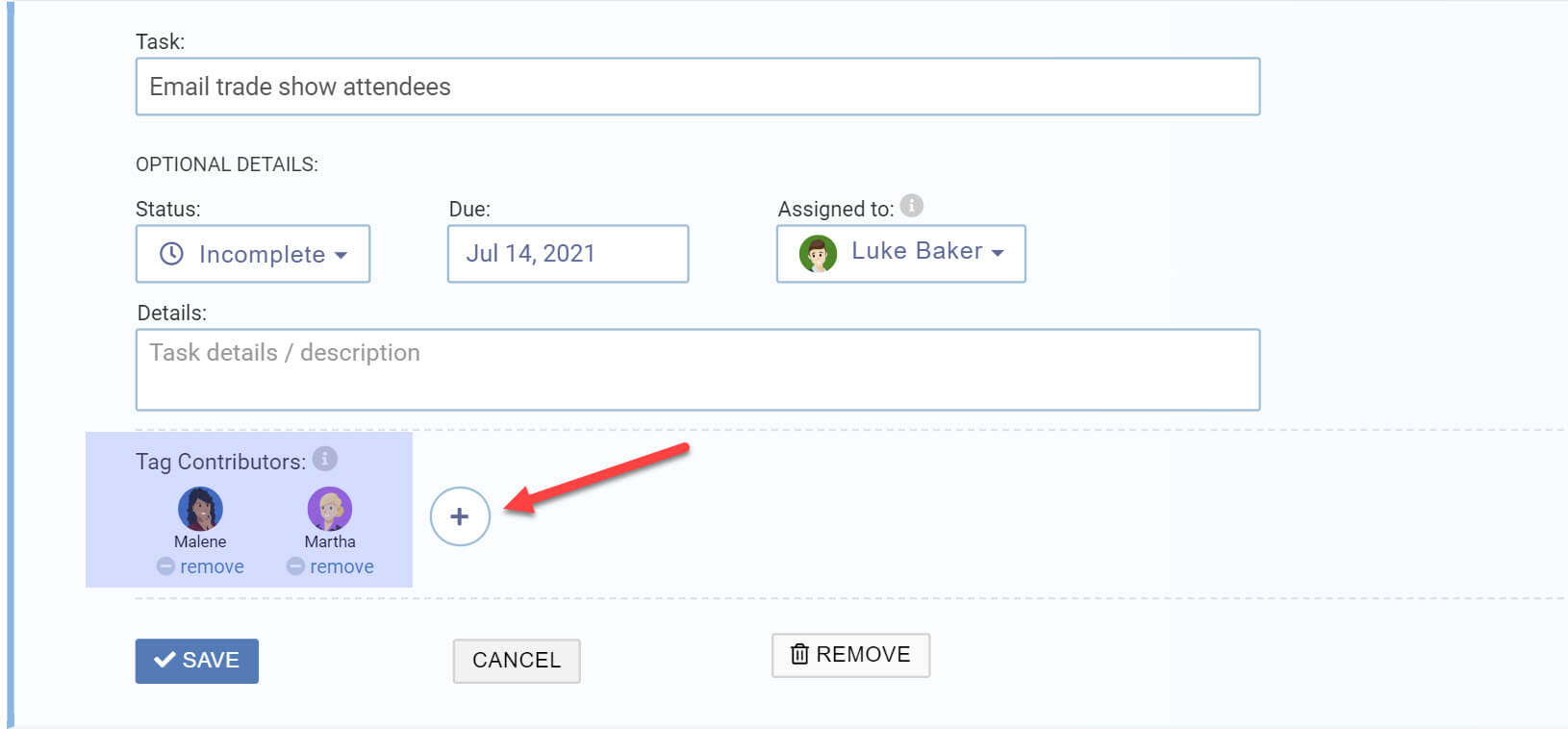Remove Malene from contributors
The width and height of the screenshot is (1568, 729).
tap(212, 566)
